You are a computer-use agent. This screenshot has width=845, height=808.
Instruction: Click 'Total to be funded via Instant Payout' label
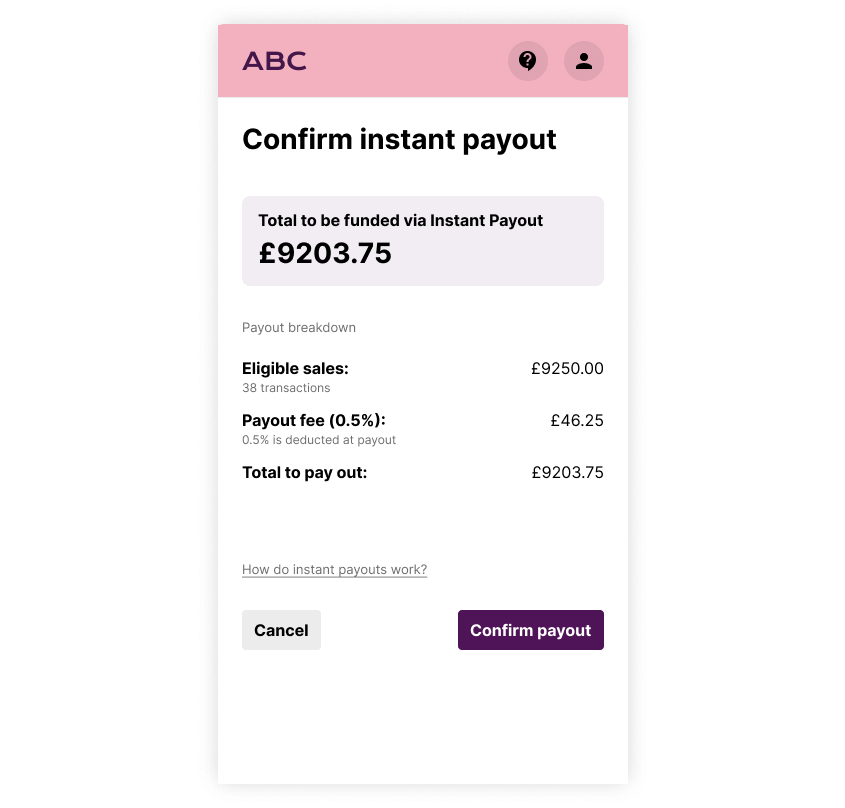click(x=400, y=220)
